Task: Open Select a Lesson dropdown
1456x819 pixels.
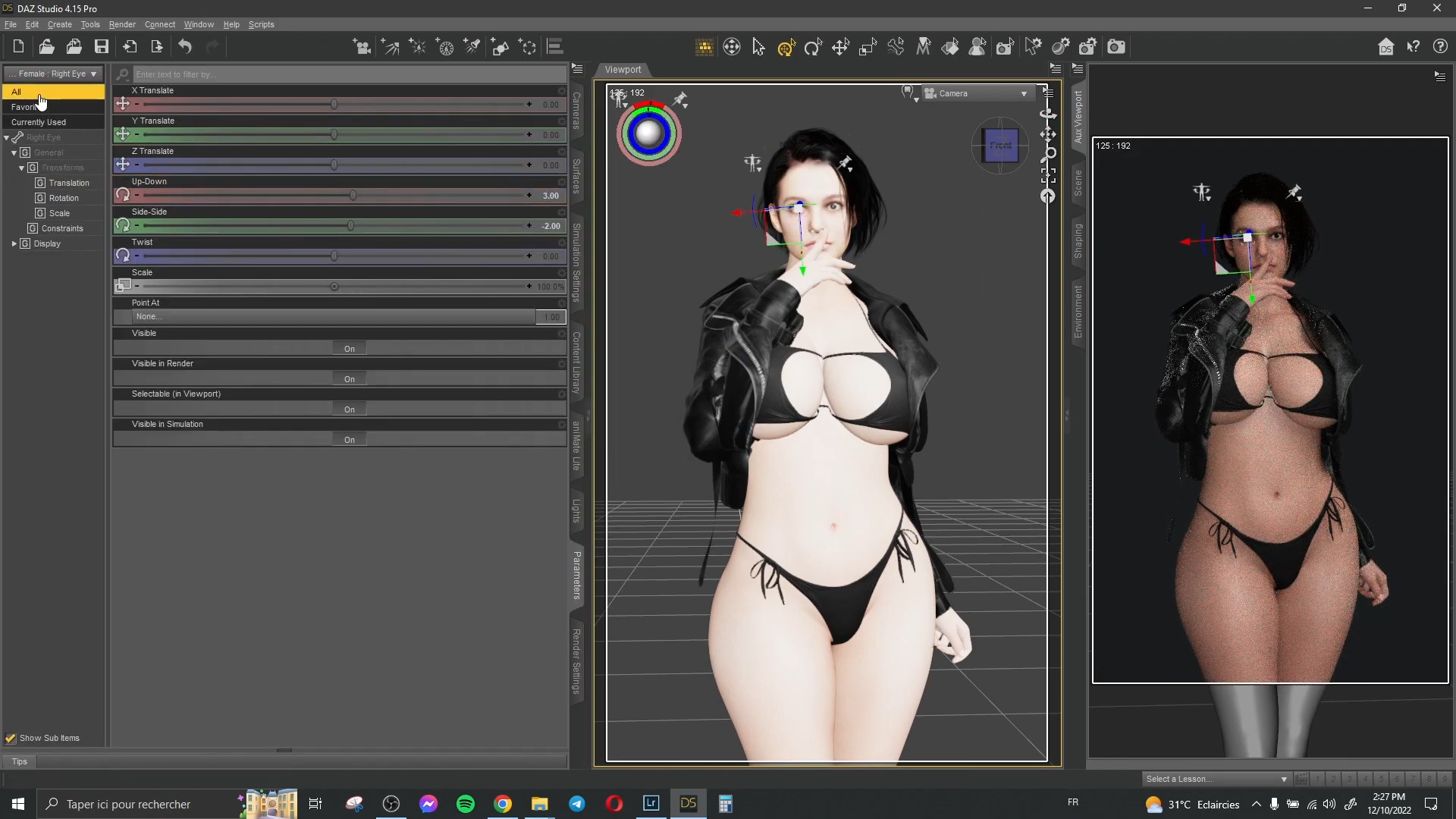Action: 1216,779
